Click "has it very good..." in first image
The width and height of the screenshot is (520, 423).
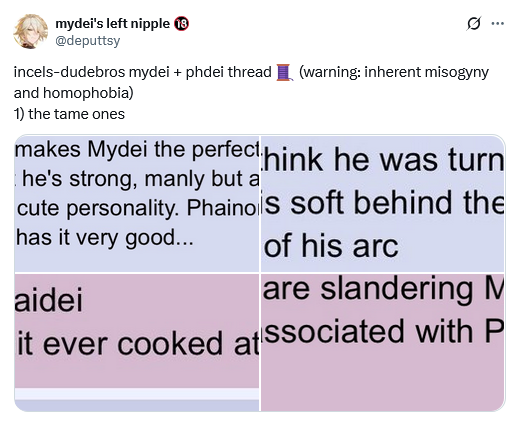click(x=105, y=238)
